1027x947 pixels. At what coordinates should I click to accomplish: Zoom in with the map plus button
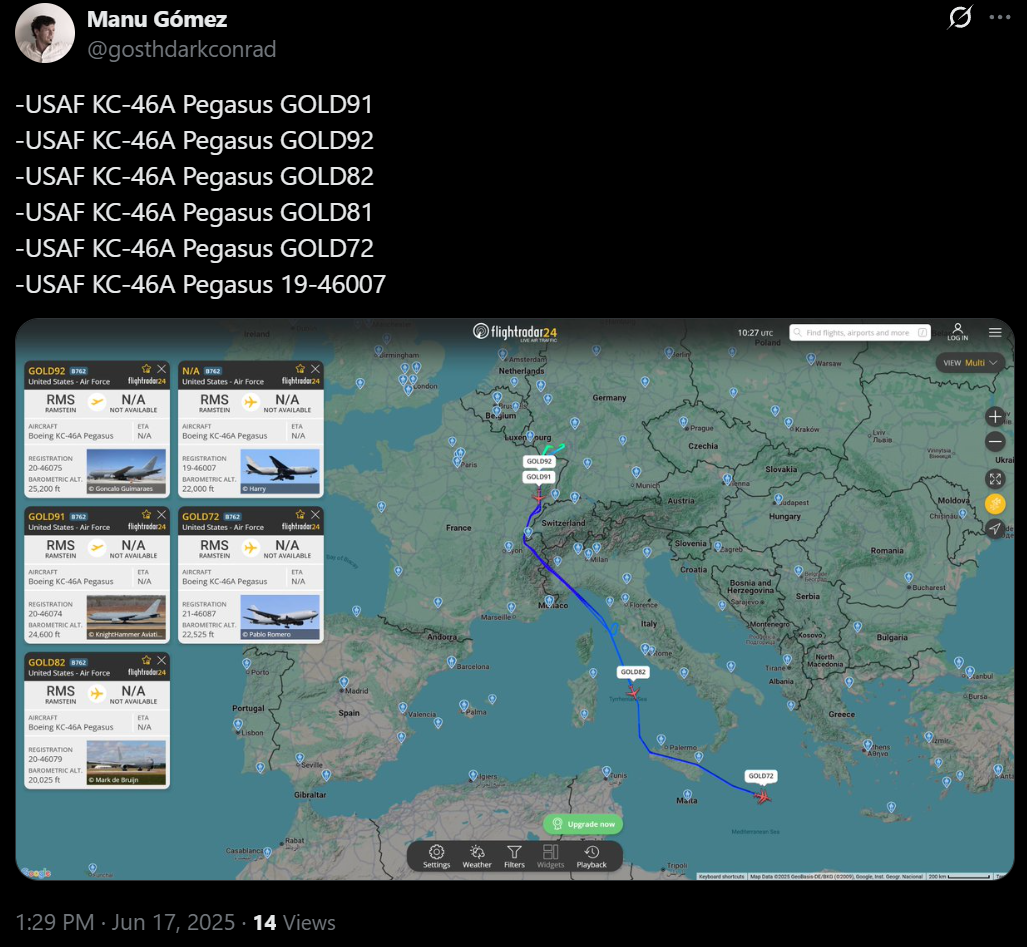pos(995,417)
